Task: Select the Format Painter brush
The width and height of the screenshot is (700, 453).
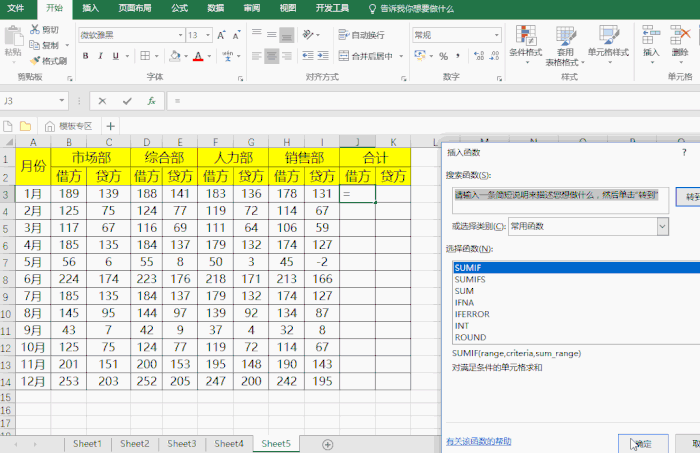Action: point(35,61)
